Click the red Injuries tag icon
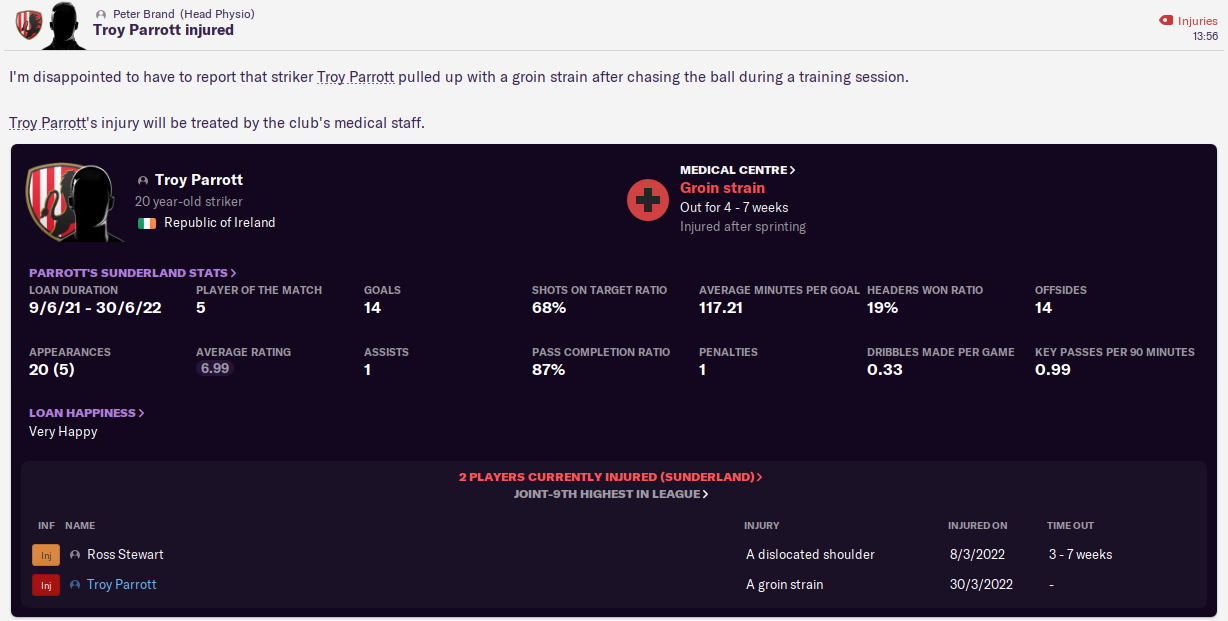Viewport: 1228px width, 621px height. [1165, 20]
